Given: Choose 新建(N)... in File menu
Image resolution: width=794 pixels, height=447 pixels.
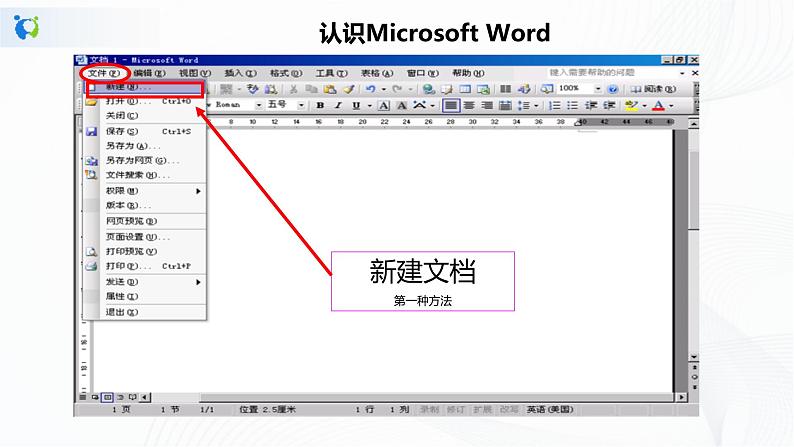Looking at the screenshot, I should pos(145,89).
